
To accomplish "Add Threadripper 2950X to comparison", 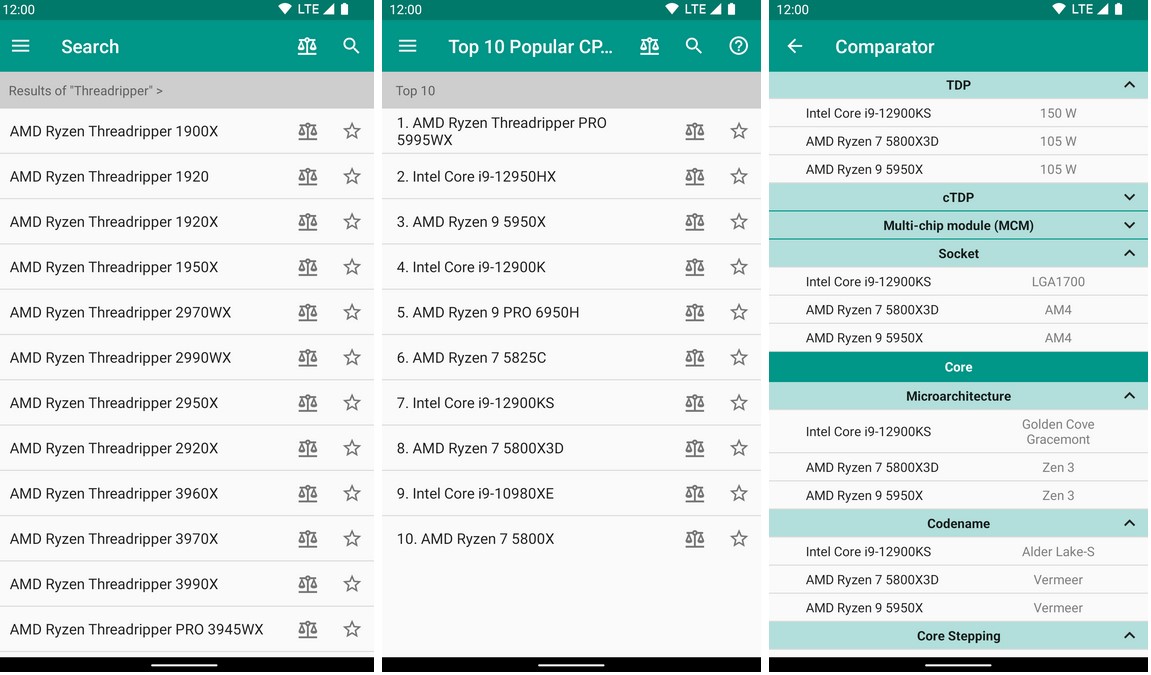I will (308, 403).
